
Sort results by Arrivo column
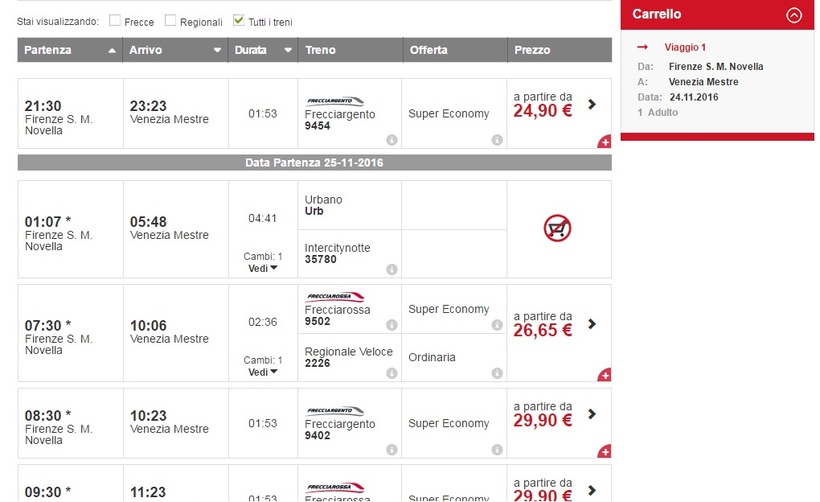point(174,50)
